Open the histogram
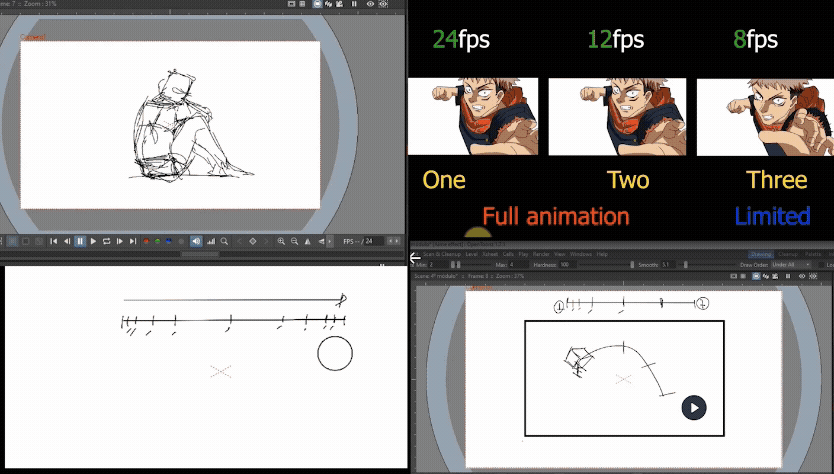The width and height of the screenshot is (834, 474). (x=211, y=241)
